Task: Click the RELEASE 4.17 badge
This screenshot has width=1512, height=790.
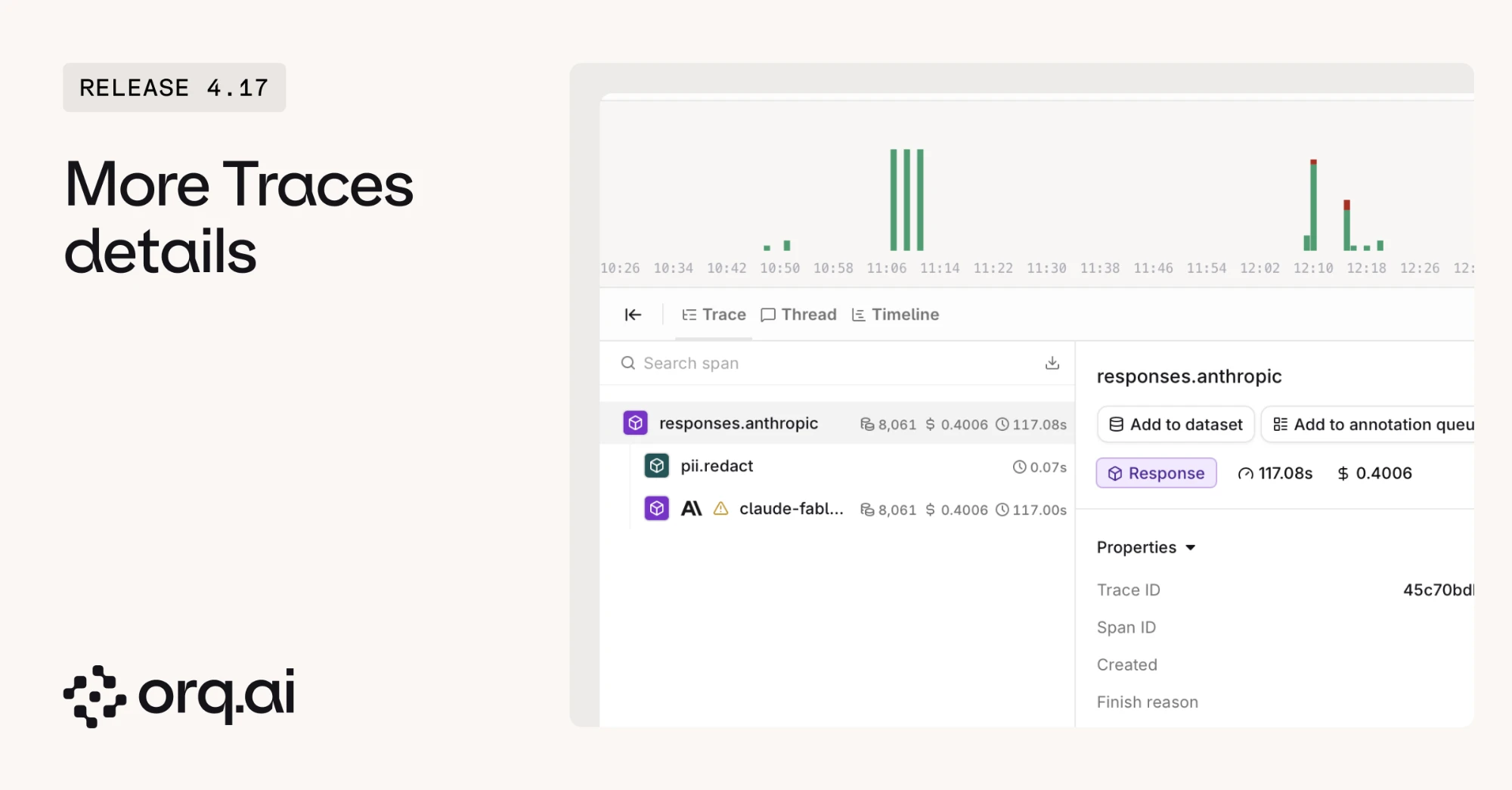Action: [x=174, y=88]
